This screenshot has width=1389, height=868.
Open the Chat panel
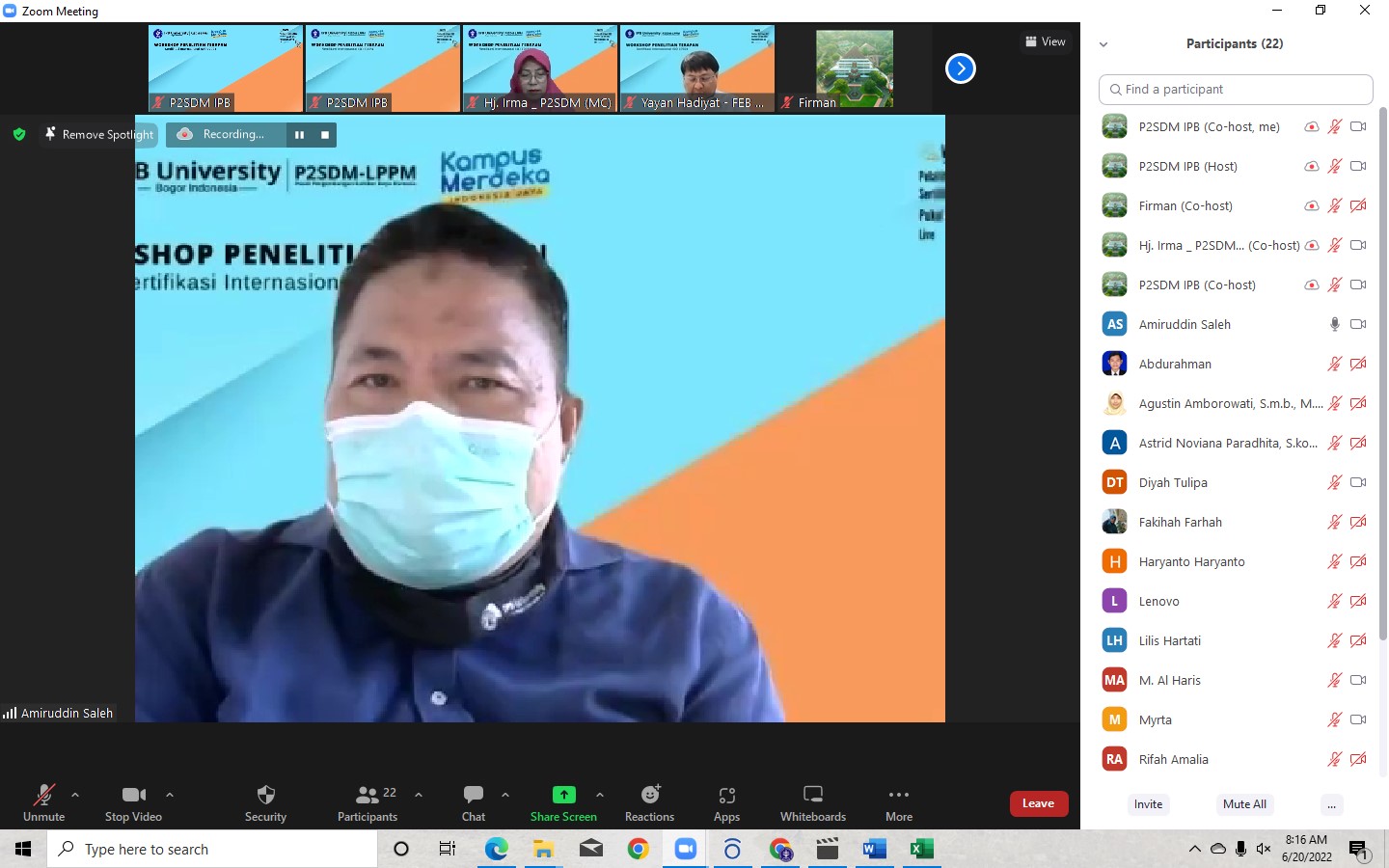click(x=474, y=802)
